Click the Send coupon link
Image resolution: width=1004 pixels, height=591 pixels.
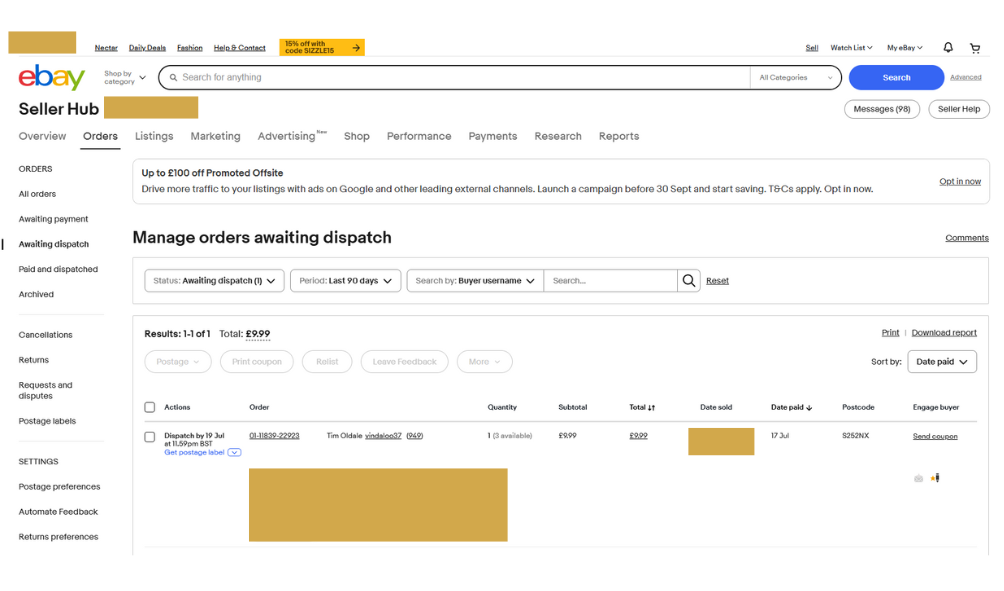pyautogui.click(x=935, y=436)
